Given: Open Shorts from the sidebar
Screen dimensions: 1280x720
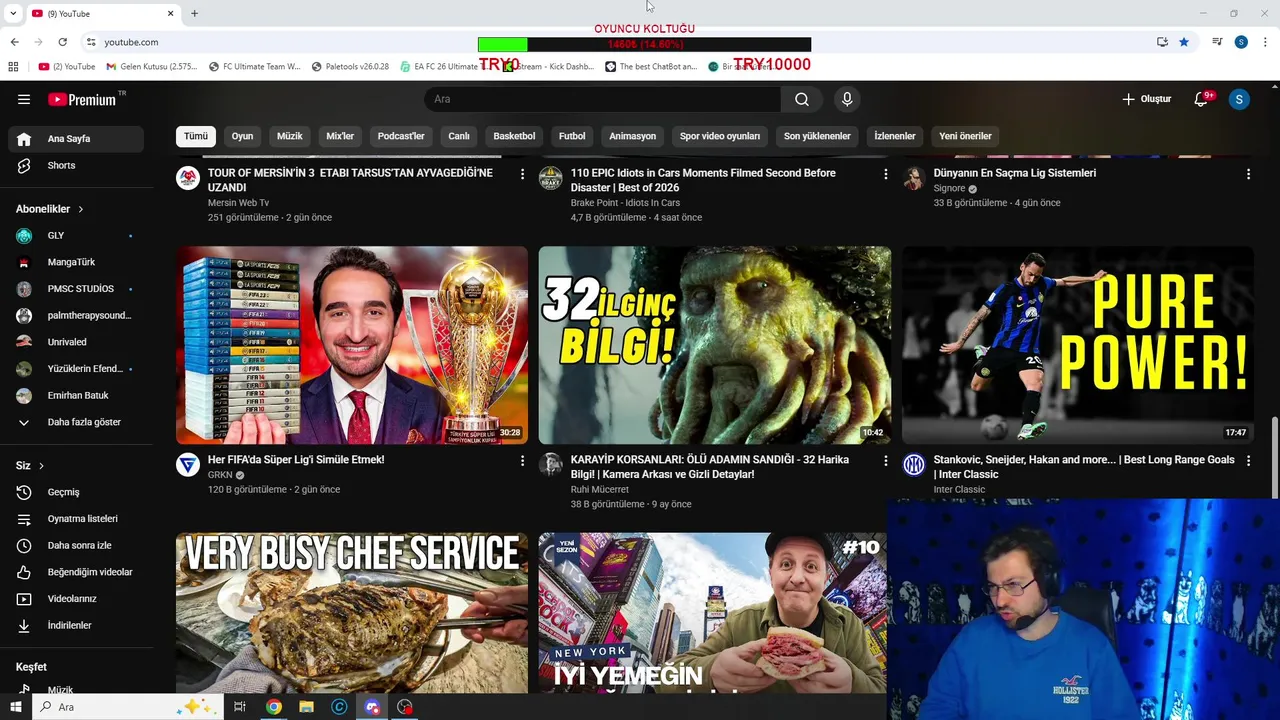Looking at the screenshot, I should click(76, 166).
